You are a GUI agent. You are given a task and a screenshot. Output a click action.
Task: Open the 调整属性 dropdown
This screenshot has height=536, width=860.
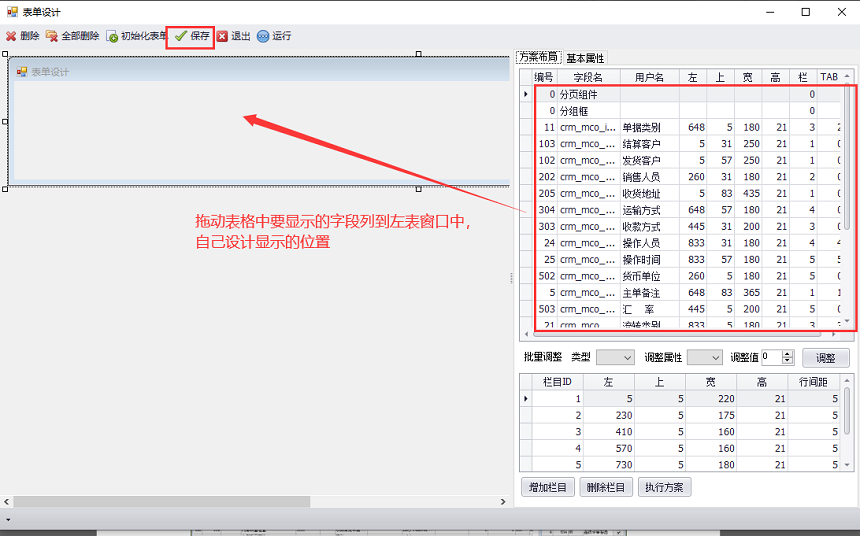pyautogui.click(x=705, y=358)
